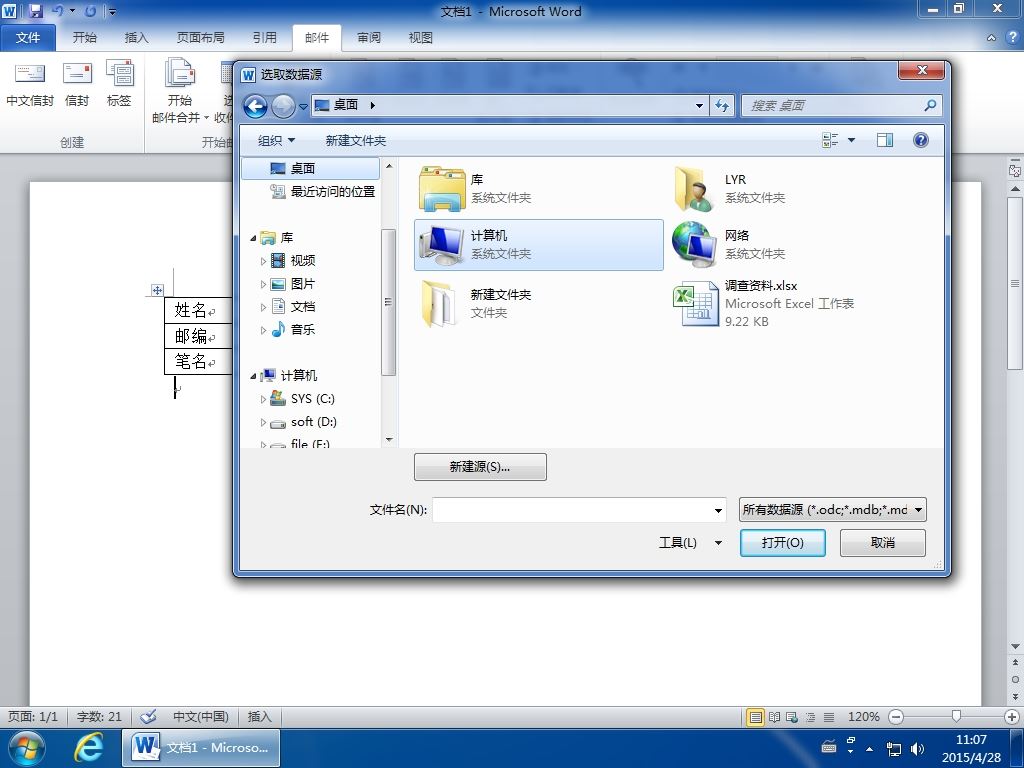Screen dimensions: 1024x768
Task: Click the 文件名 text input field
Action: pyautogui.click(x=572, y=510)
